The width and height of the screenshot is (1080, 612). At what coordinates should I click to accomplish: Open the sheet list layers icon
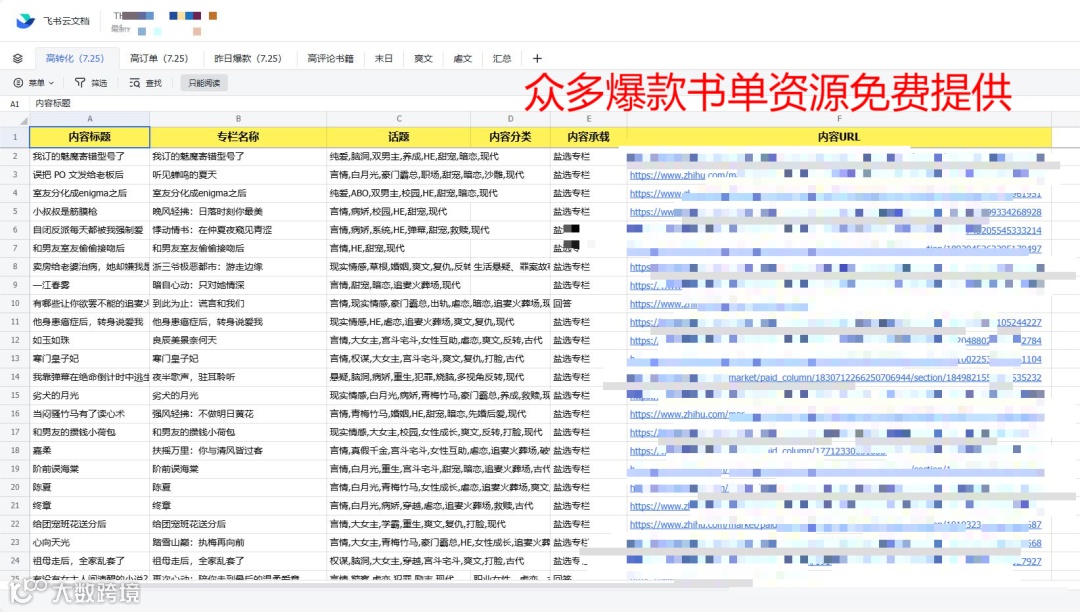tap(18, 59)
